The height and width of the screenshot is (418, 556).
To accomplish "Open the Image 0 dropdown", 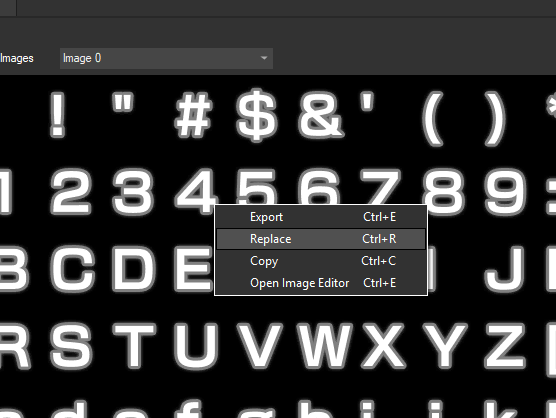I will [x=166, y=58].
